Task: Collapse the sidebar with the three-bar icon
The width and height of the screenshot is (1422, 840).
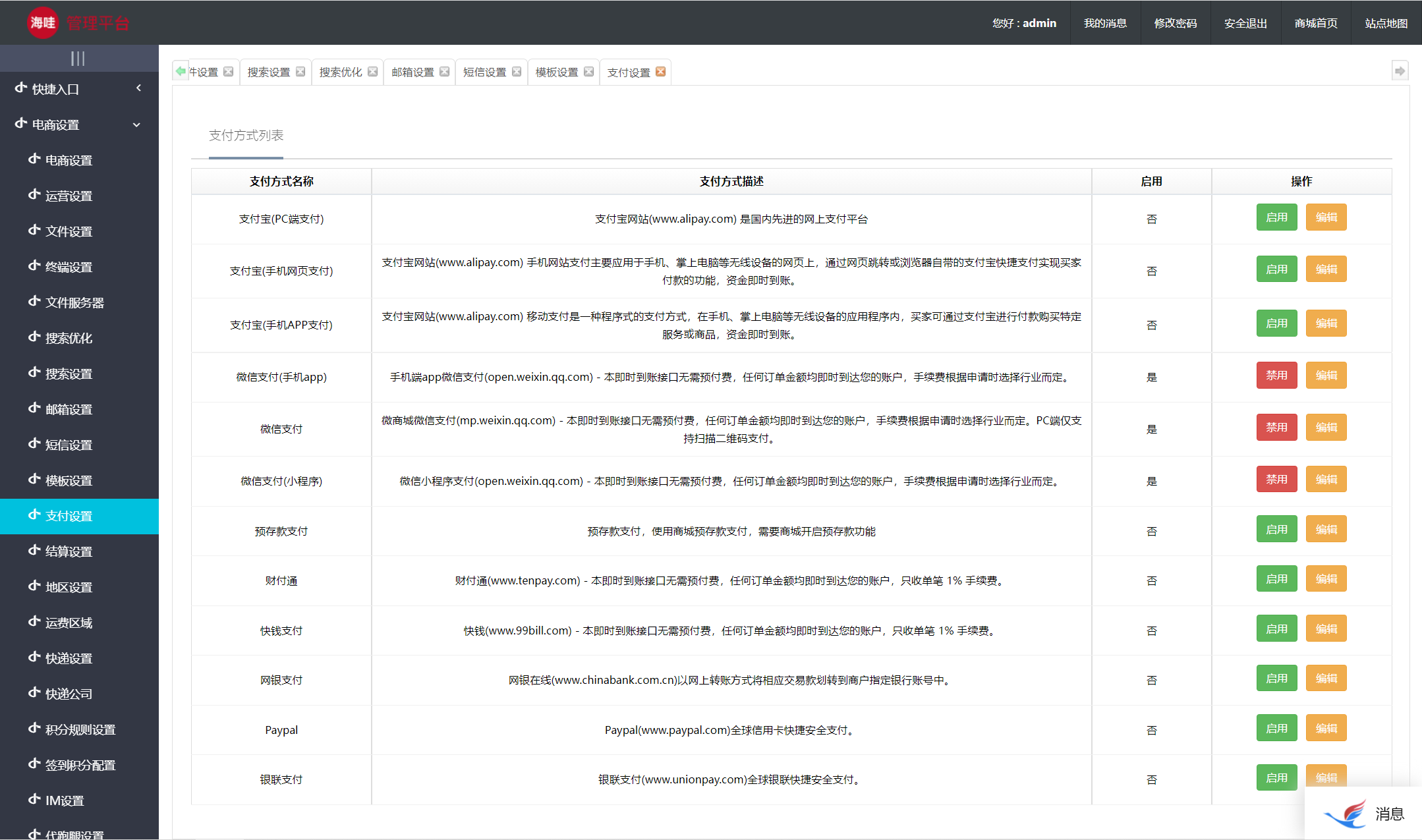Action: coord(78,59)
